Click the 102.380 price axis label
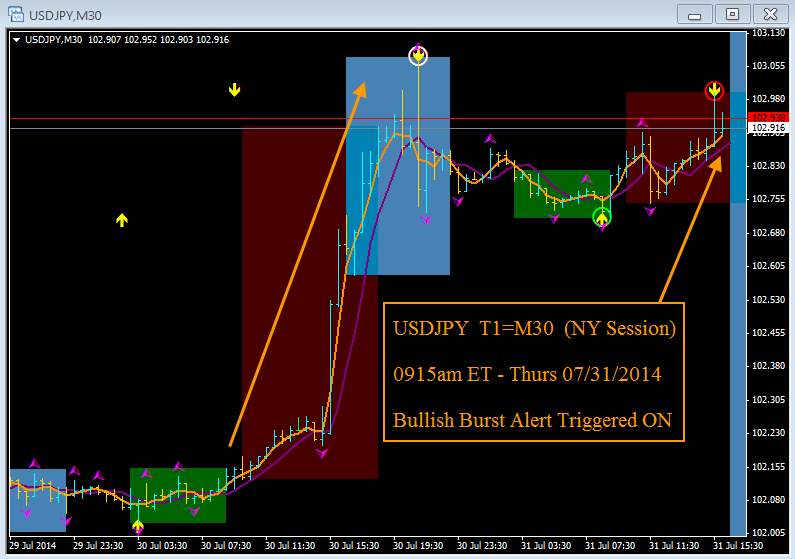795x559 pixels. (768, 366)
